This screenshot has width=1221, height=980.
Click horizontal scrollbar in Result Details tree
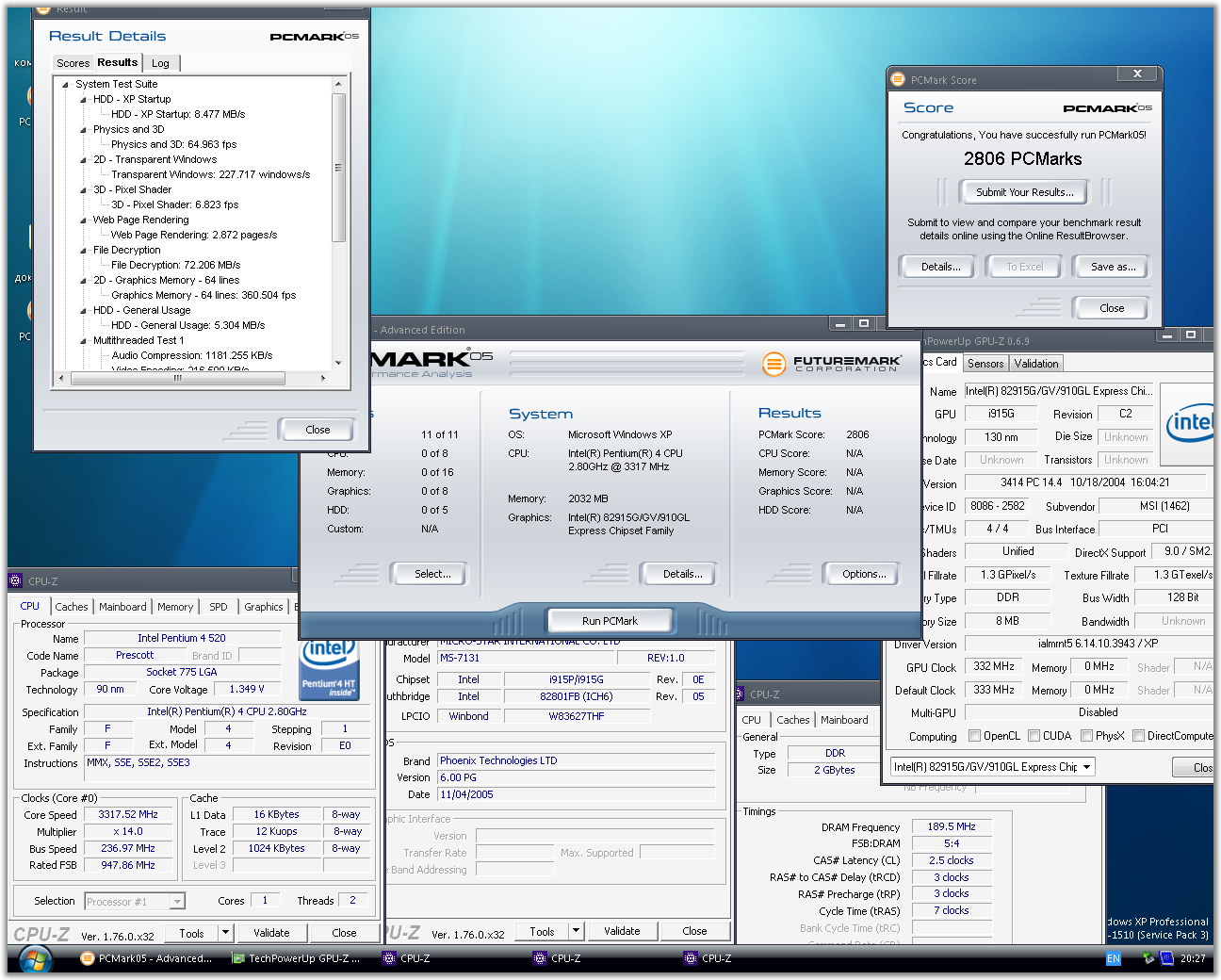pos(177,378)
